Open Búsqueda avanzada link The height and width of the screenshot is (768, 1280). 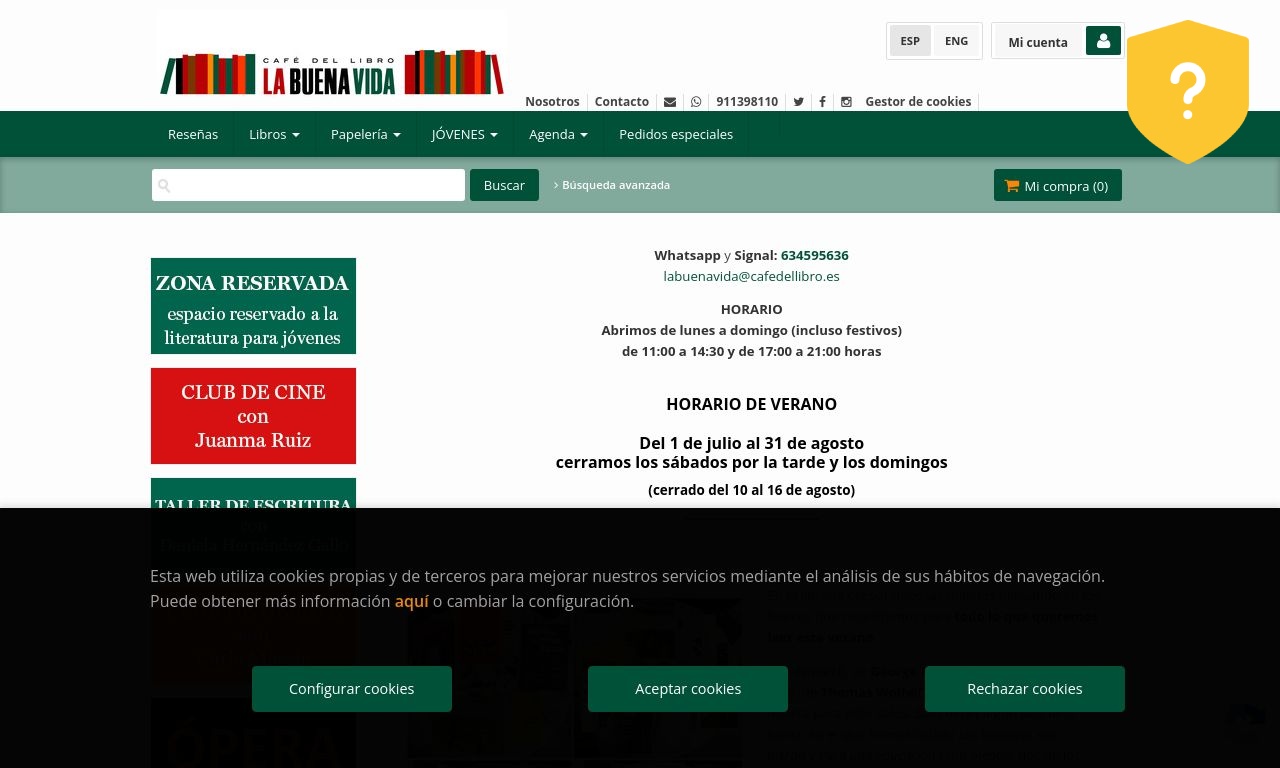(612, 185)
